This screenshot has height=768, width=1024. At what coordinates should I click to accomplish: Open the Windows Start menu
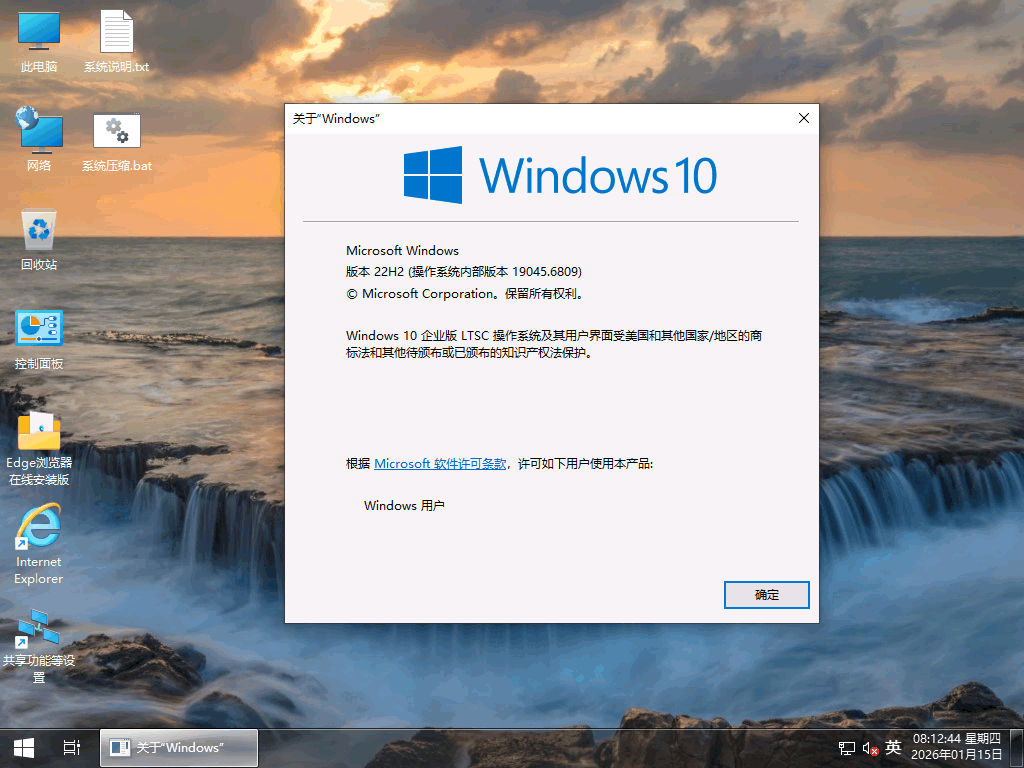pyautogui.click(x=24, y=747)
